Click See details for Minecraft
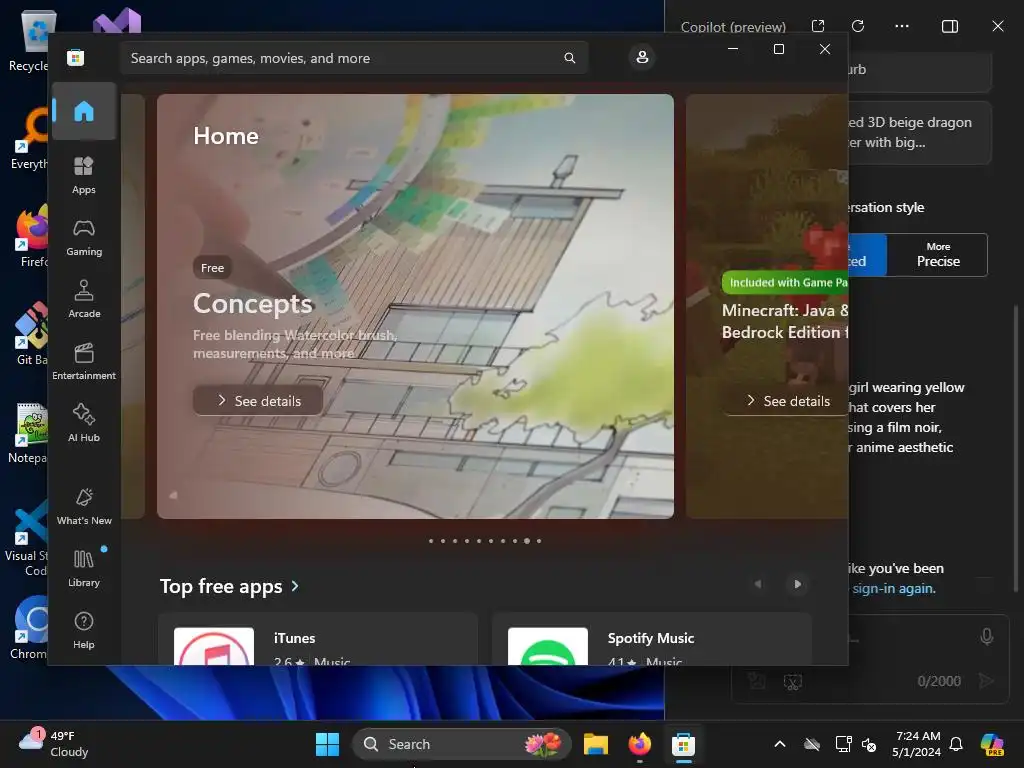Viewport: 1024px width, 768px height. click(787, 401)
